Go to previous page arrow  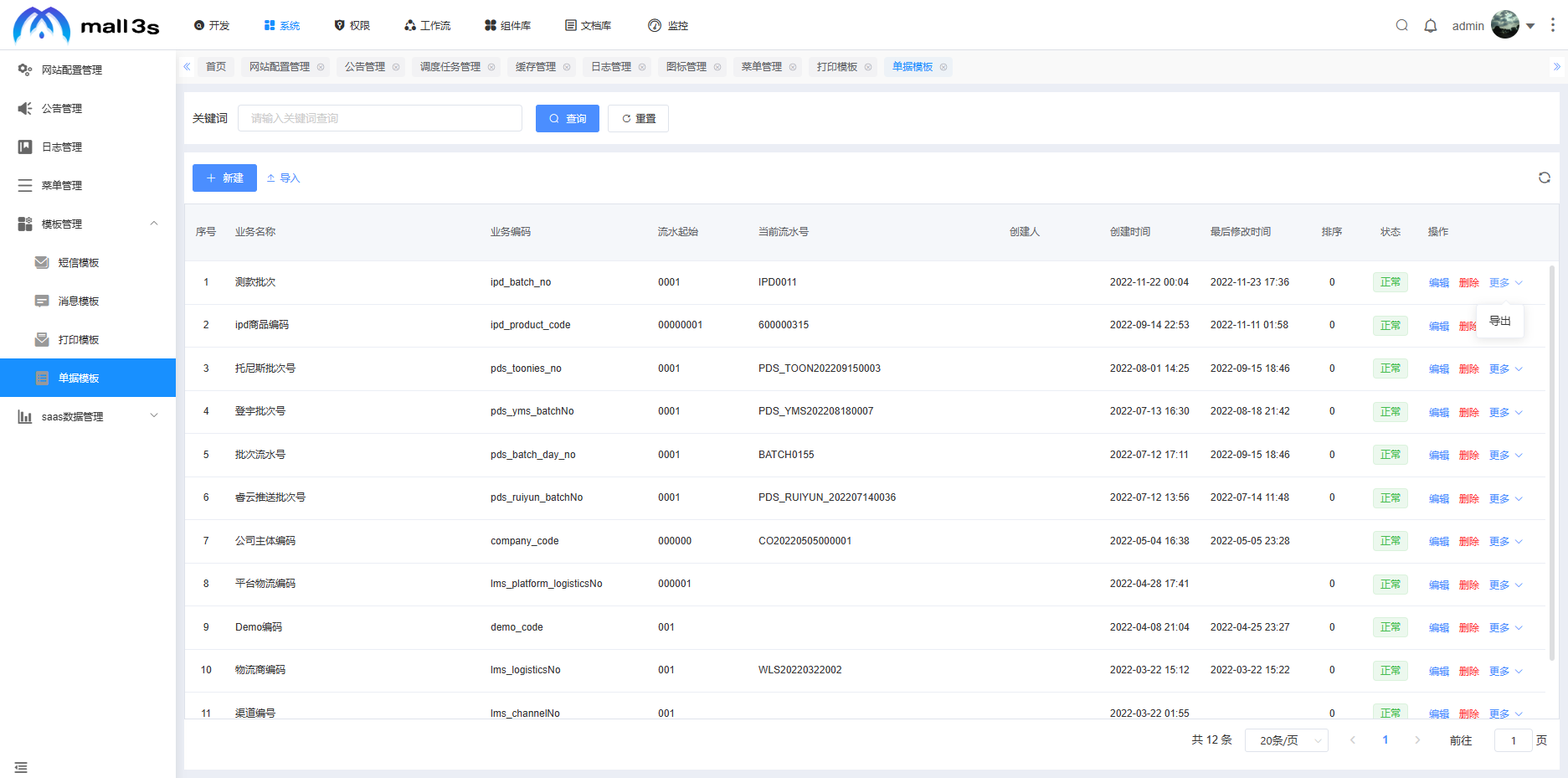point(1353,740)
